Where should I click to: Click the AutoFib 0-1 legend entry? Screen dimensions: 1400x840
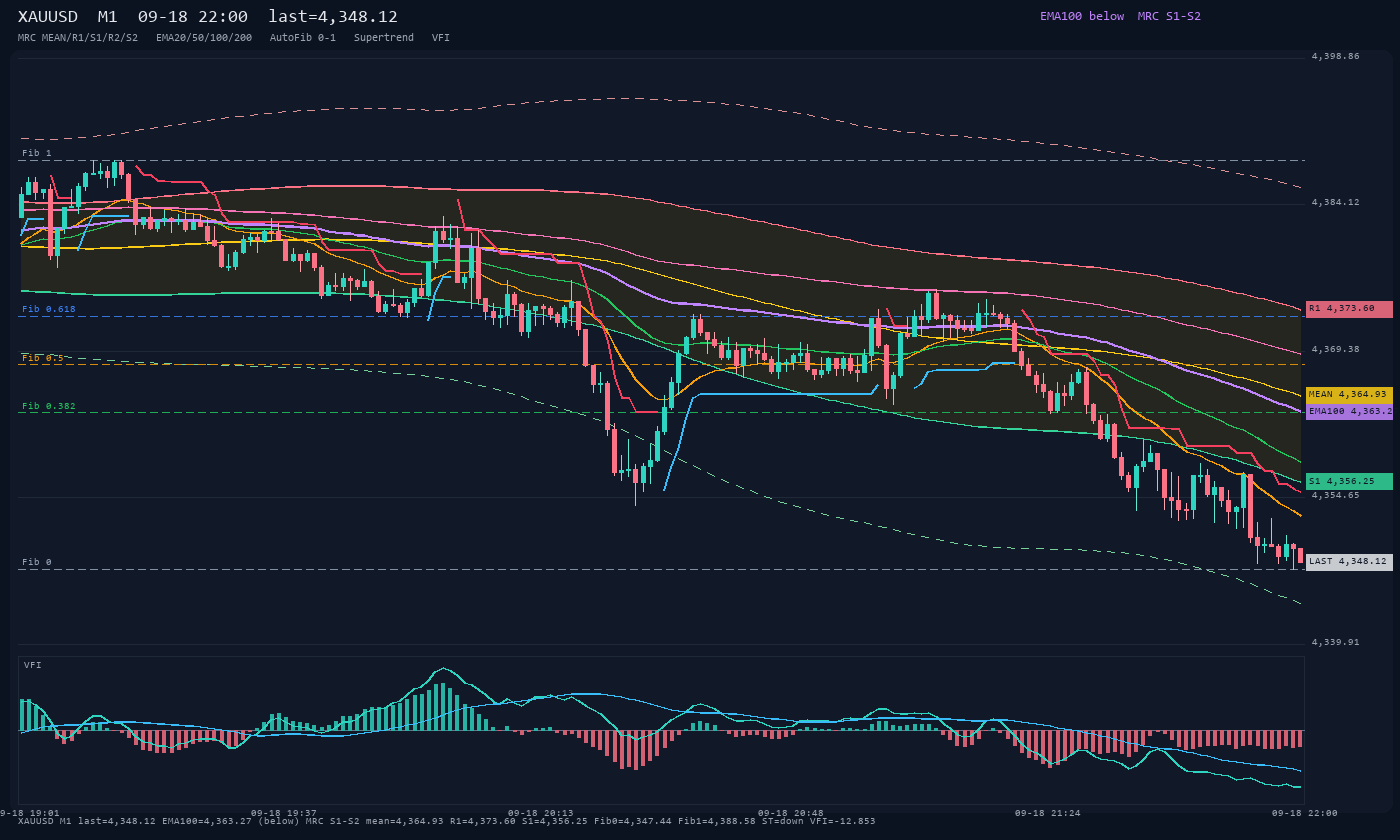[303, 37]
